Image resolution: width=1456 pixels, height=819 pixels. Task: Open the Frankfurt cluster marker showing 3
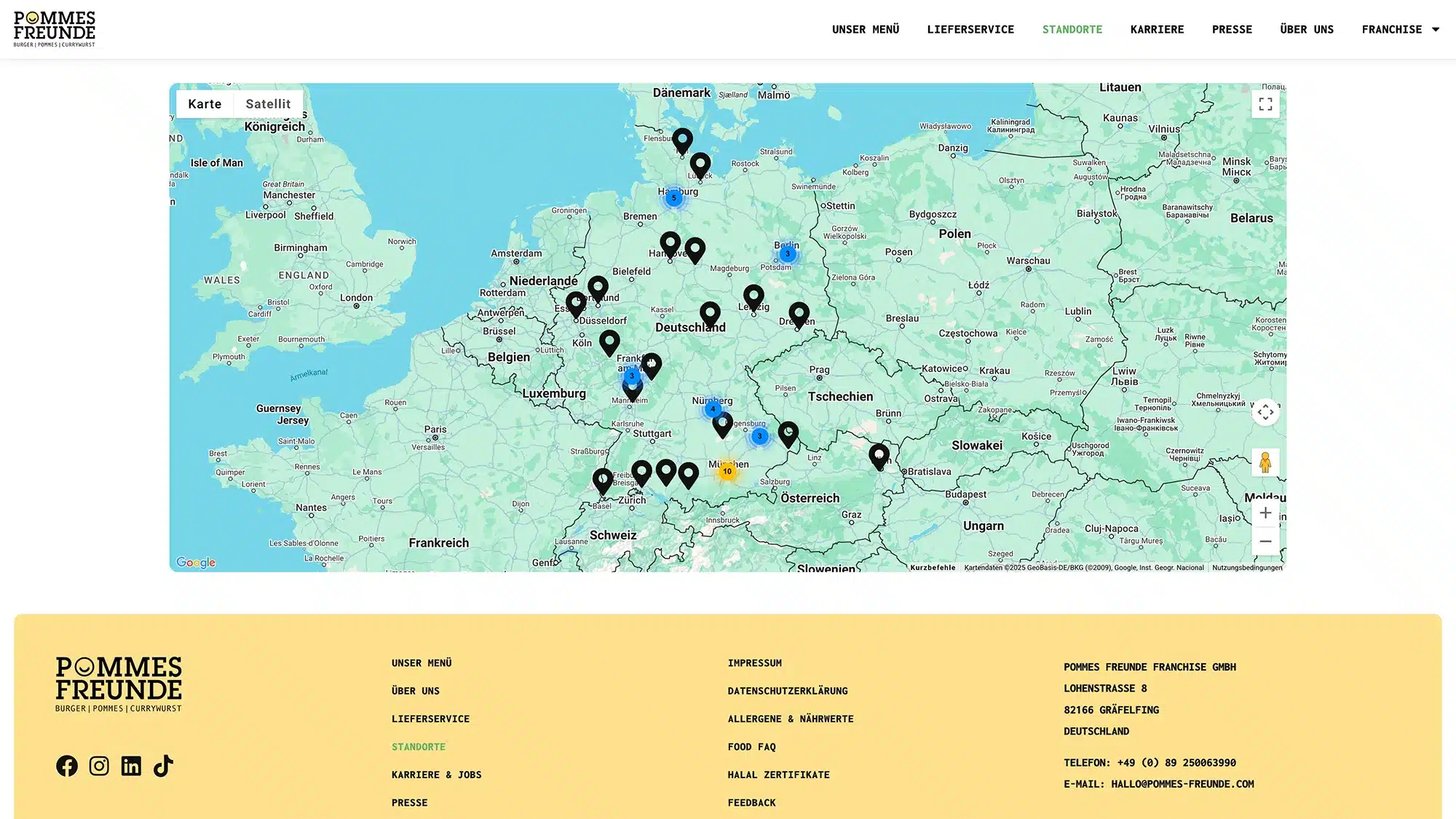click(632, 376)
